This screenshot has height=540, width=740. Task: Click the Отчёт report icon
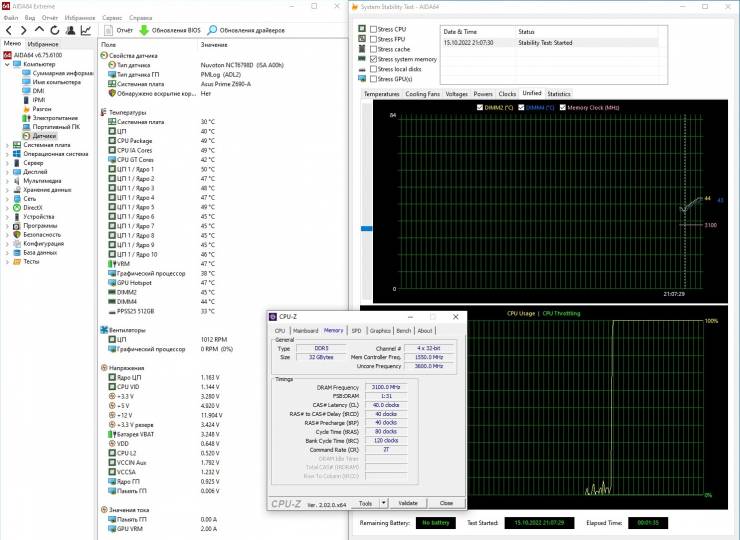pyautogui.click(x=109, y=30)
